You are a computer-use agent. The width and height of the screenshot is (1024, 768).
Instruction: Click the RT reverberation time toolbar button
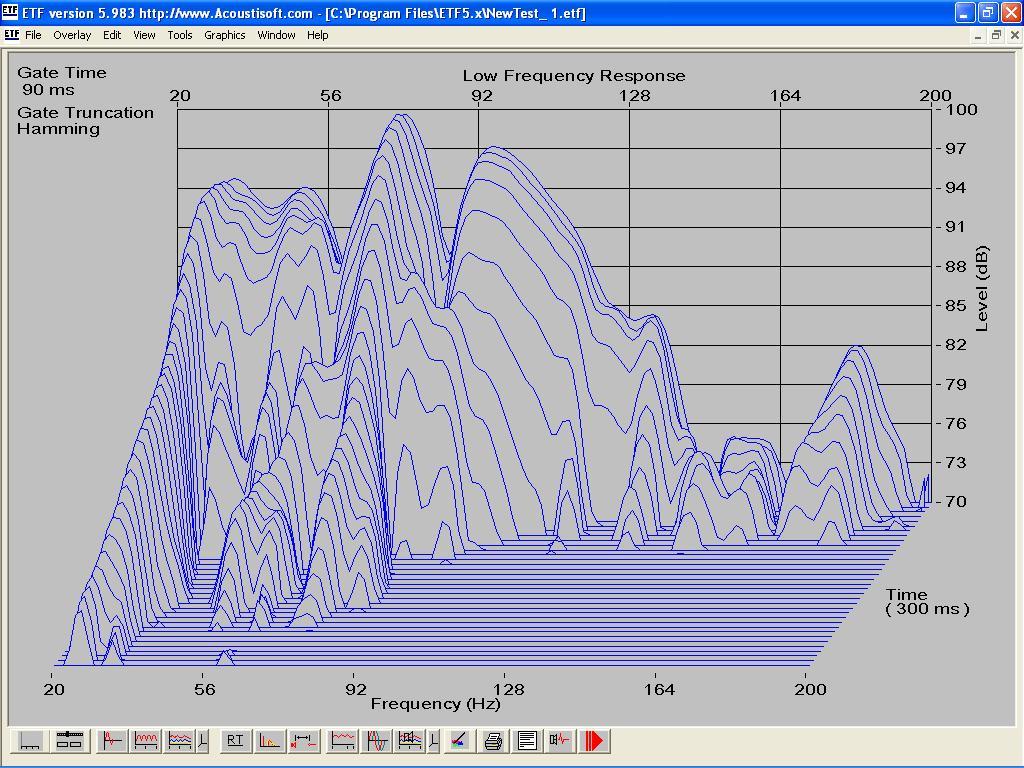235,741
